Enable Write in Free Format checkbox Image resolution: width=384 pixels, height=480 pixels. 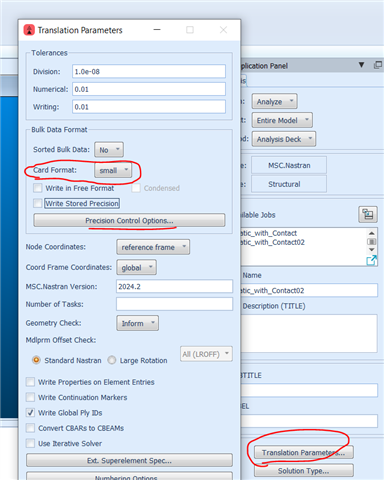(38, 188)
